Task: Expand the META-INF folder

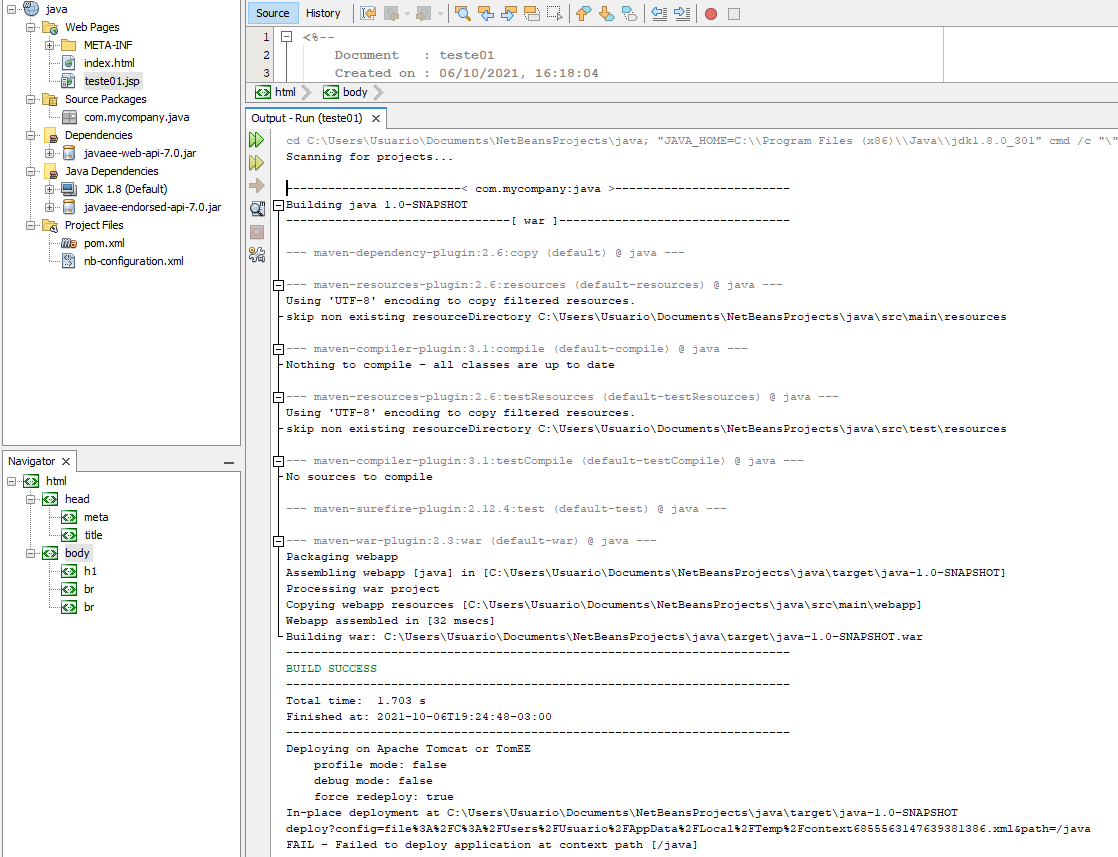Action: 49,45
